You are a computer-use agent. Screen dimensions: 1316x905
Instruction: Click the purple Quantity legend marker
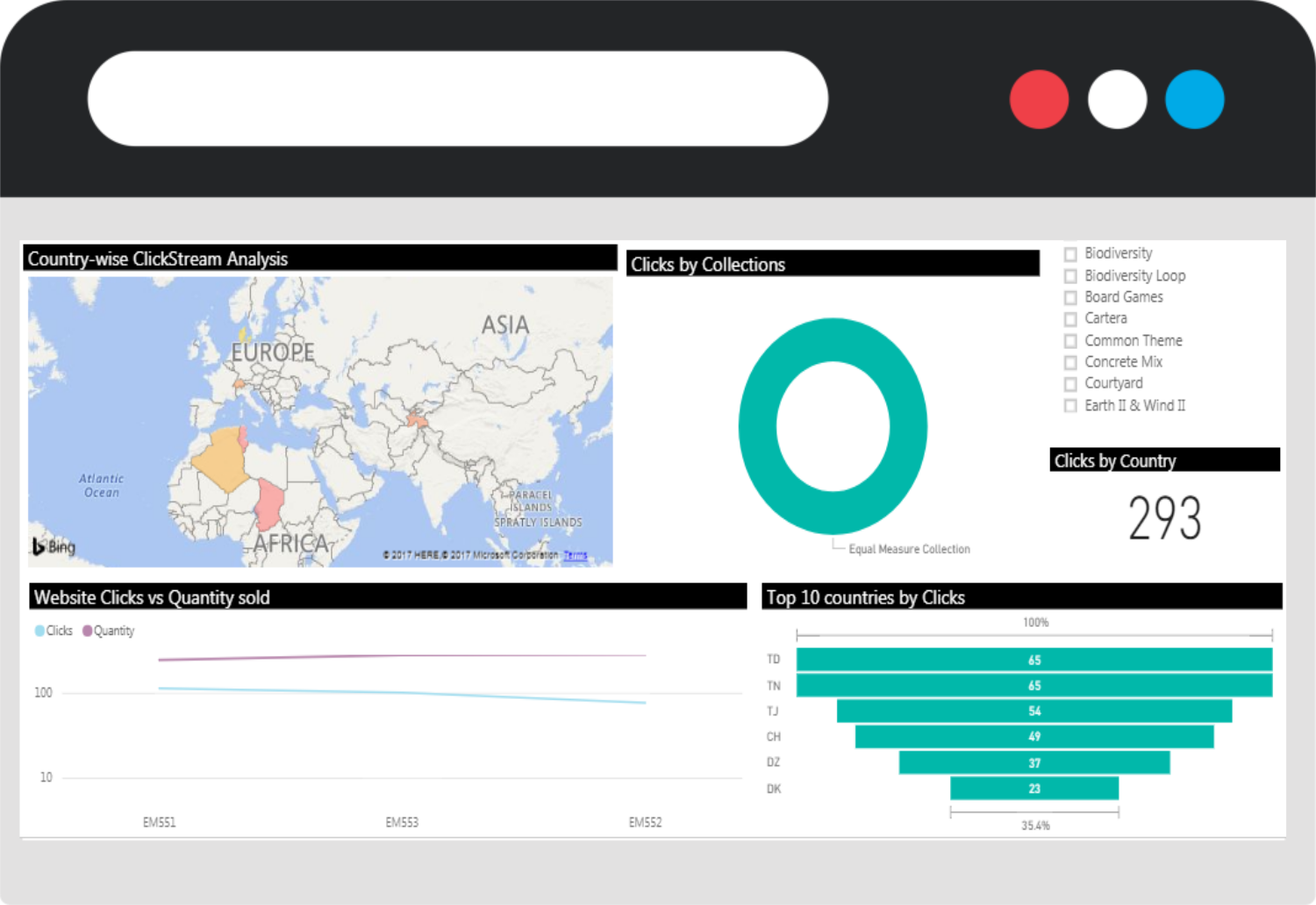[87, 631]
